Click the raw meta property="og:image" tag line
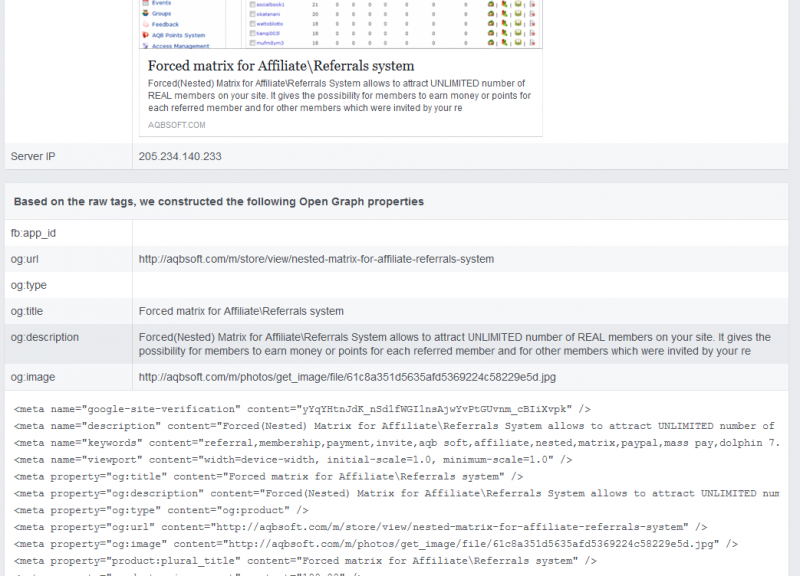This screenshot has height=576, width=800. point(376,544)
